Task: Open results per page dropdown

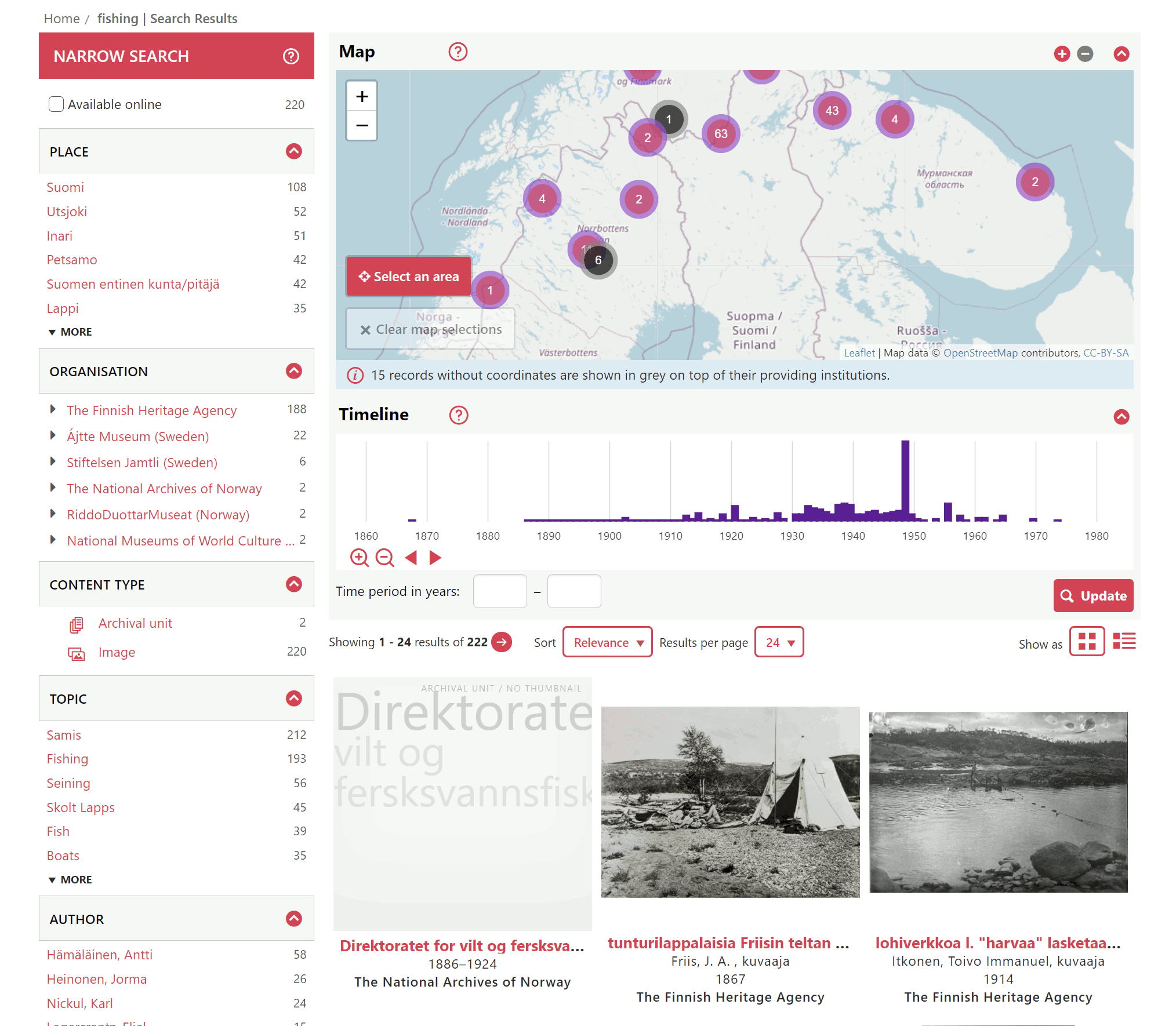Action: click(778, 642)
